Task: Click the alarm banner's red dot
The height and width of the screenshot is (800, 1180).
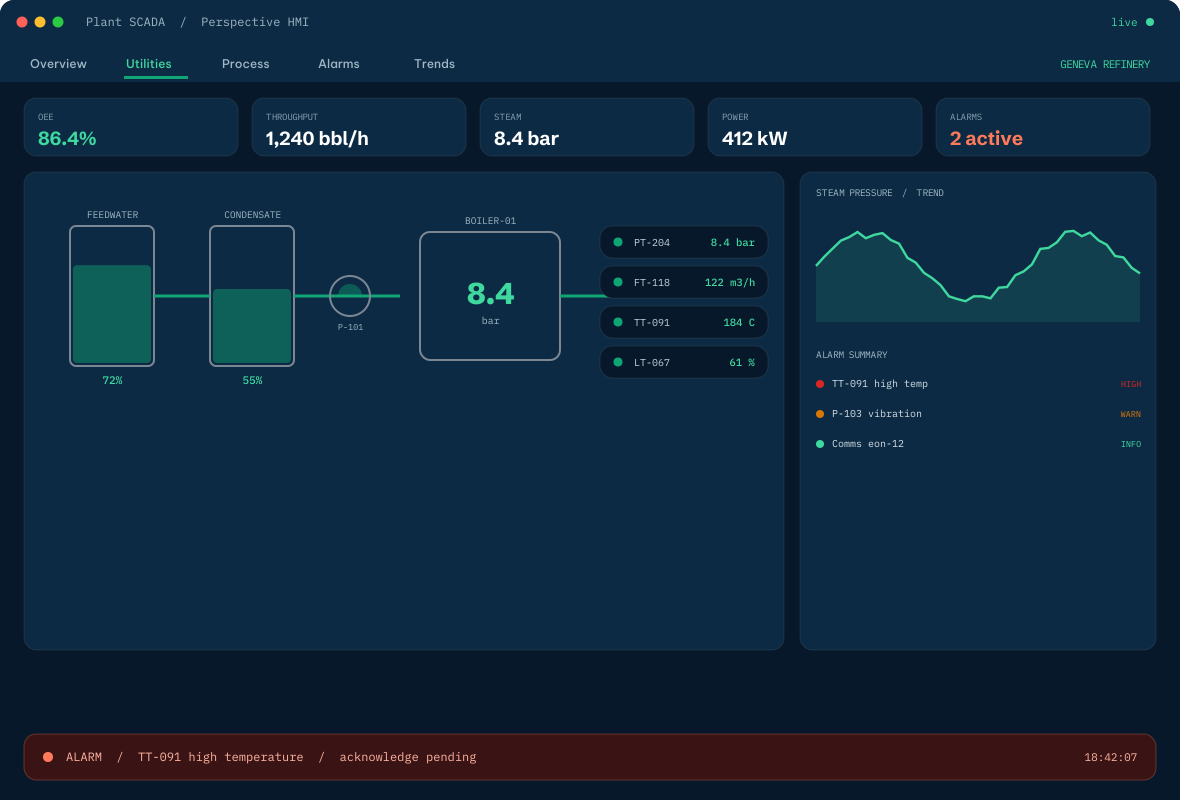Action: [48, 757]
